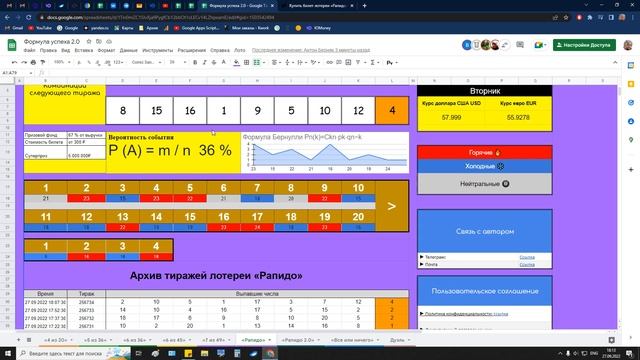Decrease decimal places
Viewport: 640px width, 360px height.
point(98,62)
